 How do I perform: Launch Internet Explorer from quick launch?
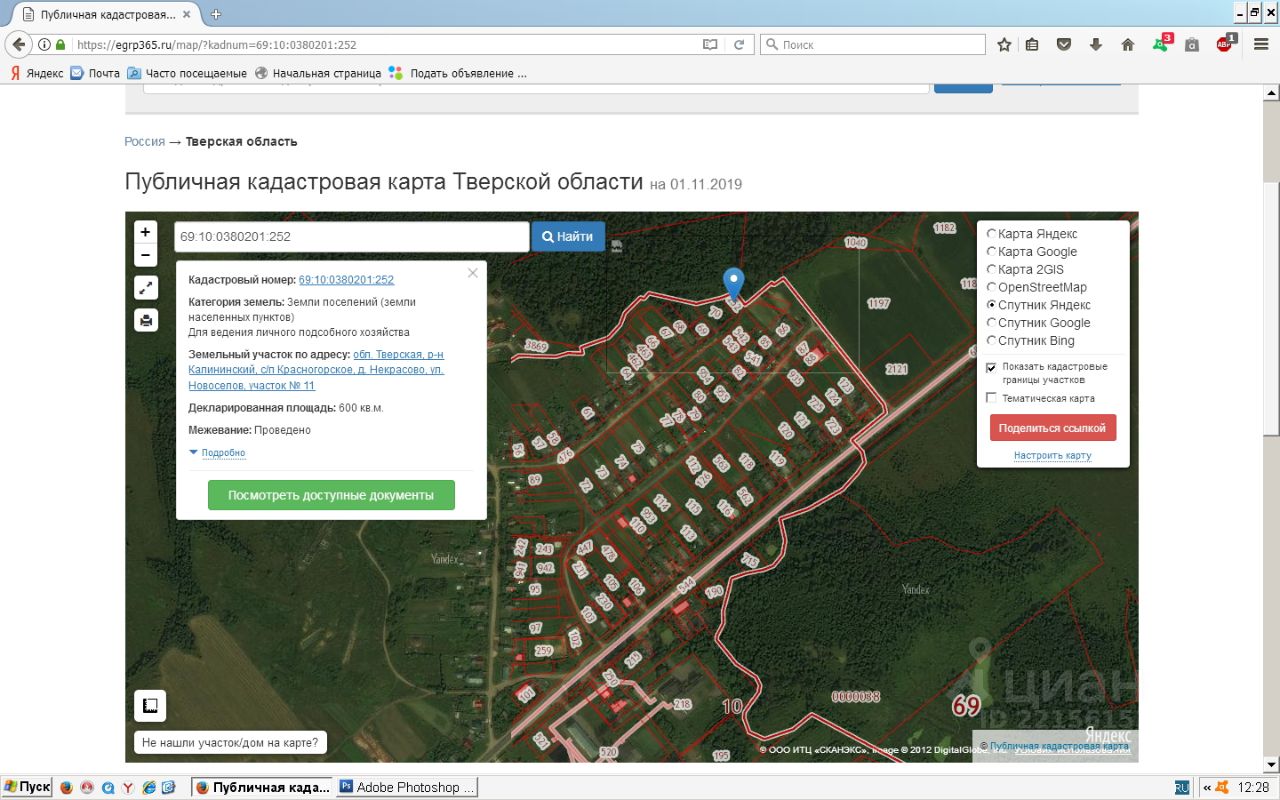(149, 787)
